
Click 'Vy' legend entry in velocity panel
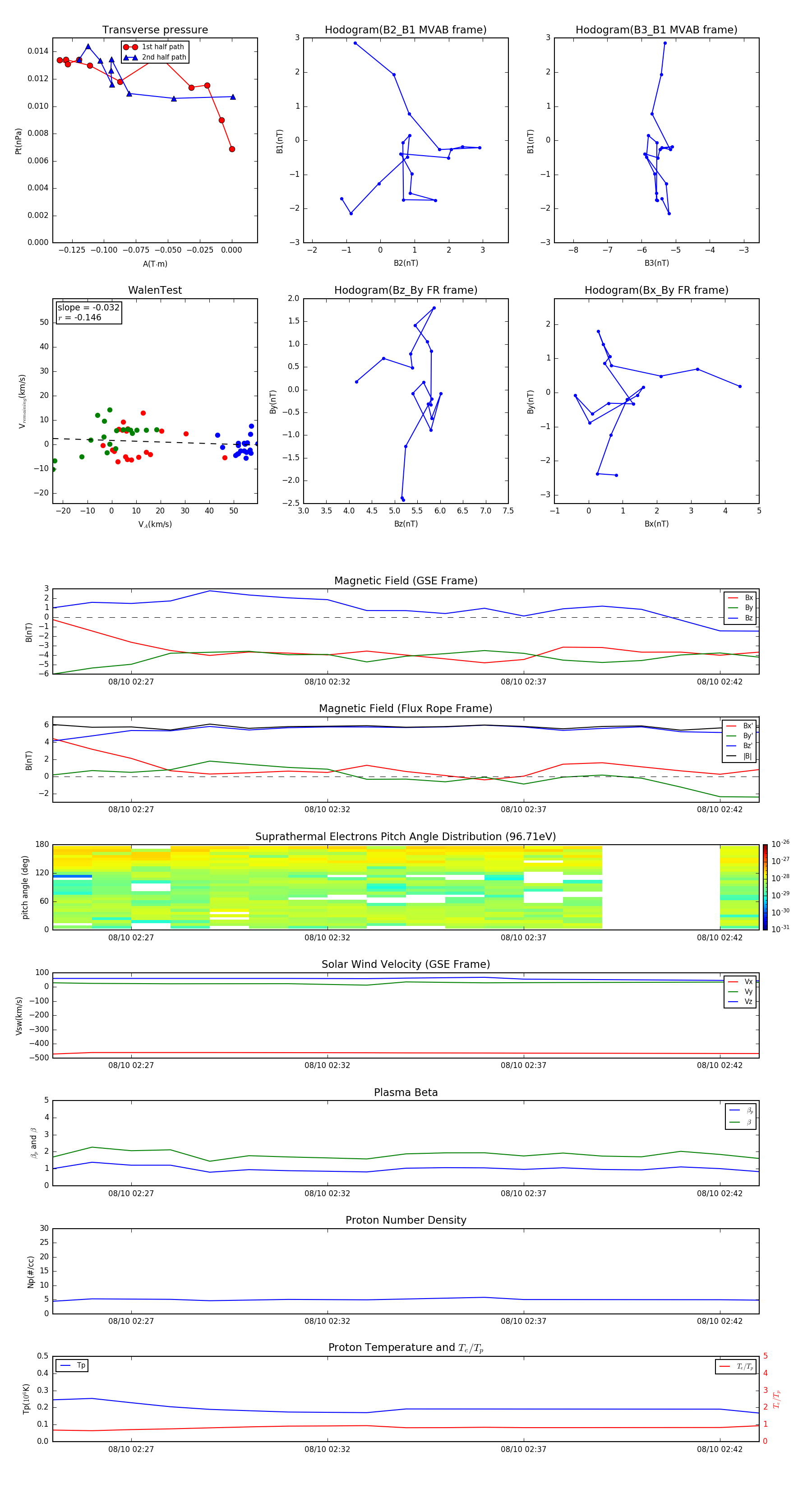[x=740, y=991]
